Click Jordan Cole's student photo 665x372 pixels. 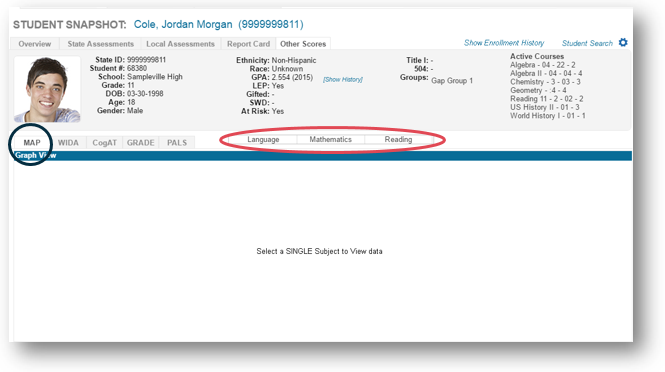pyautogui.click(x=47, y=90)
